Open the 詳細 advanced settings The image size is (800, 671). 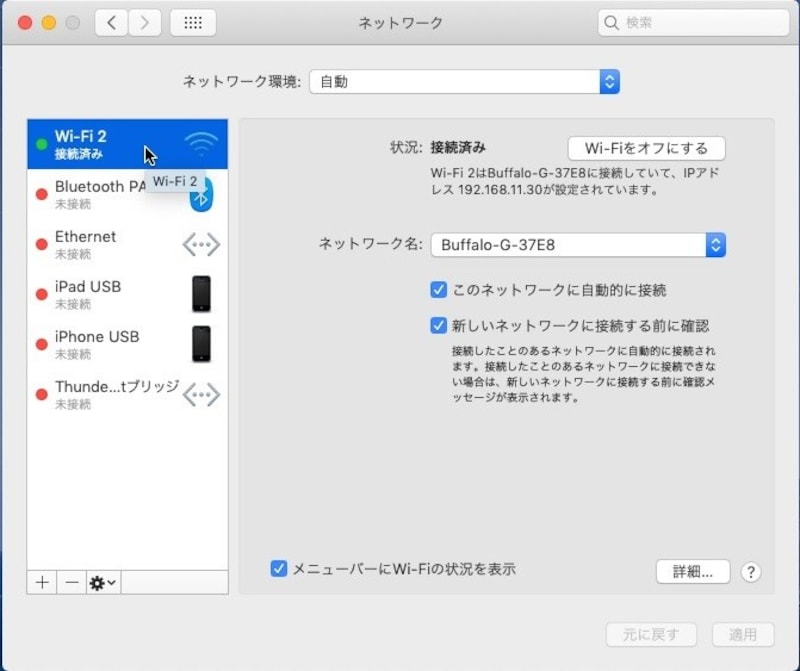pos(692,571)
